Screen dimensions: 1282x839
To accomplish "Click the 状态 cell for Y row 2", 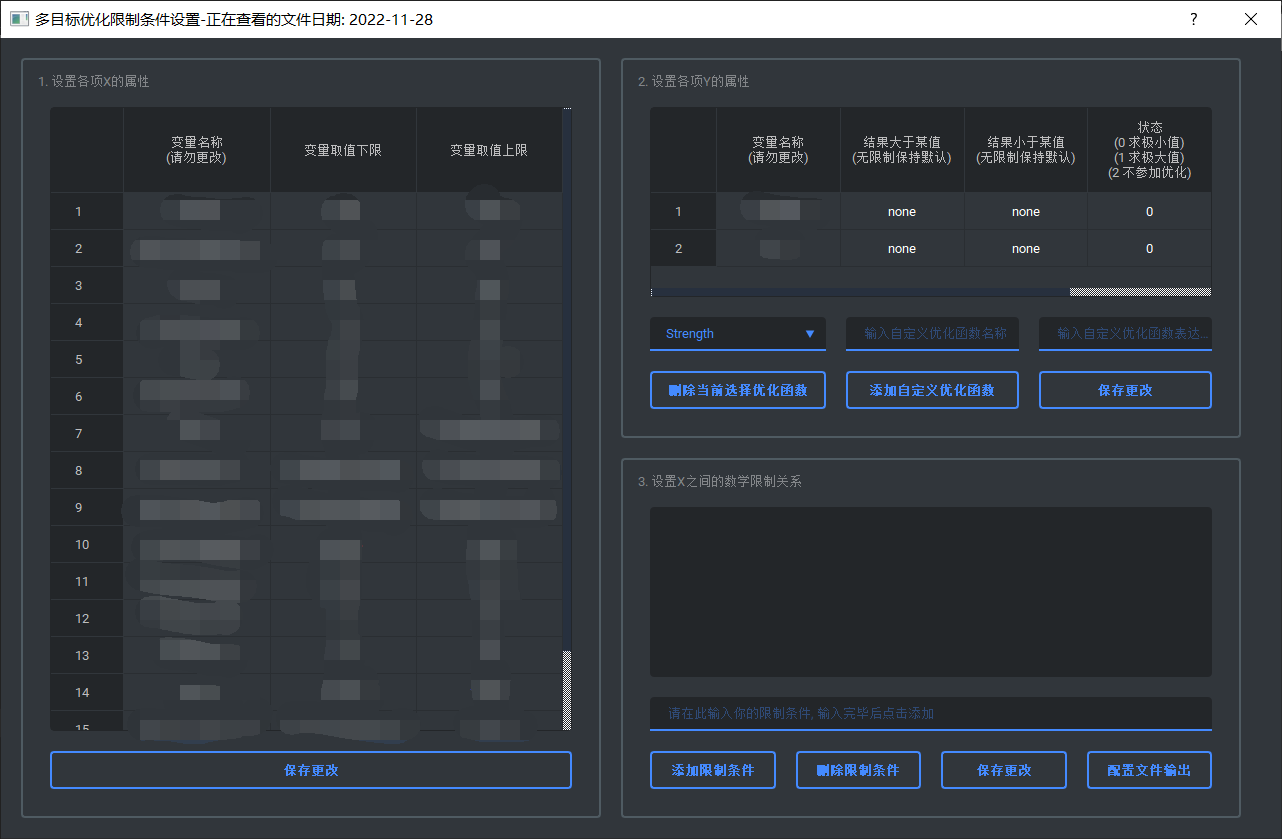I will coord(1149,248).
